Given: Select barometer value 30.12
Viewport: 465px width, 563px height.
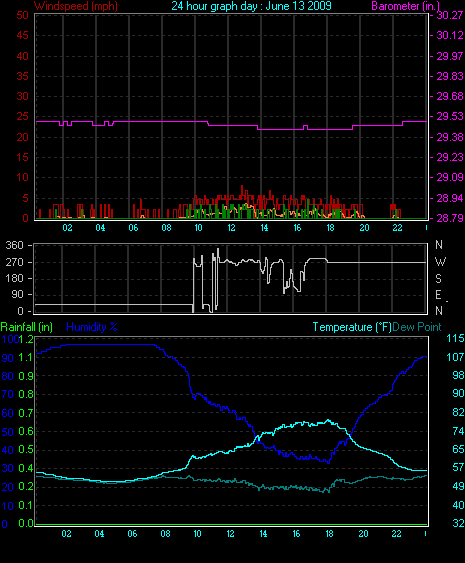Looking at the screenshot, I should coord(449,35).
